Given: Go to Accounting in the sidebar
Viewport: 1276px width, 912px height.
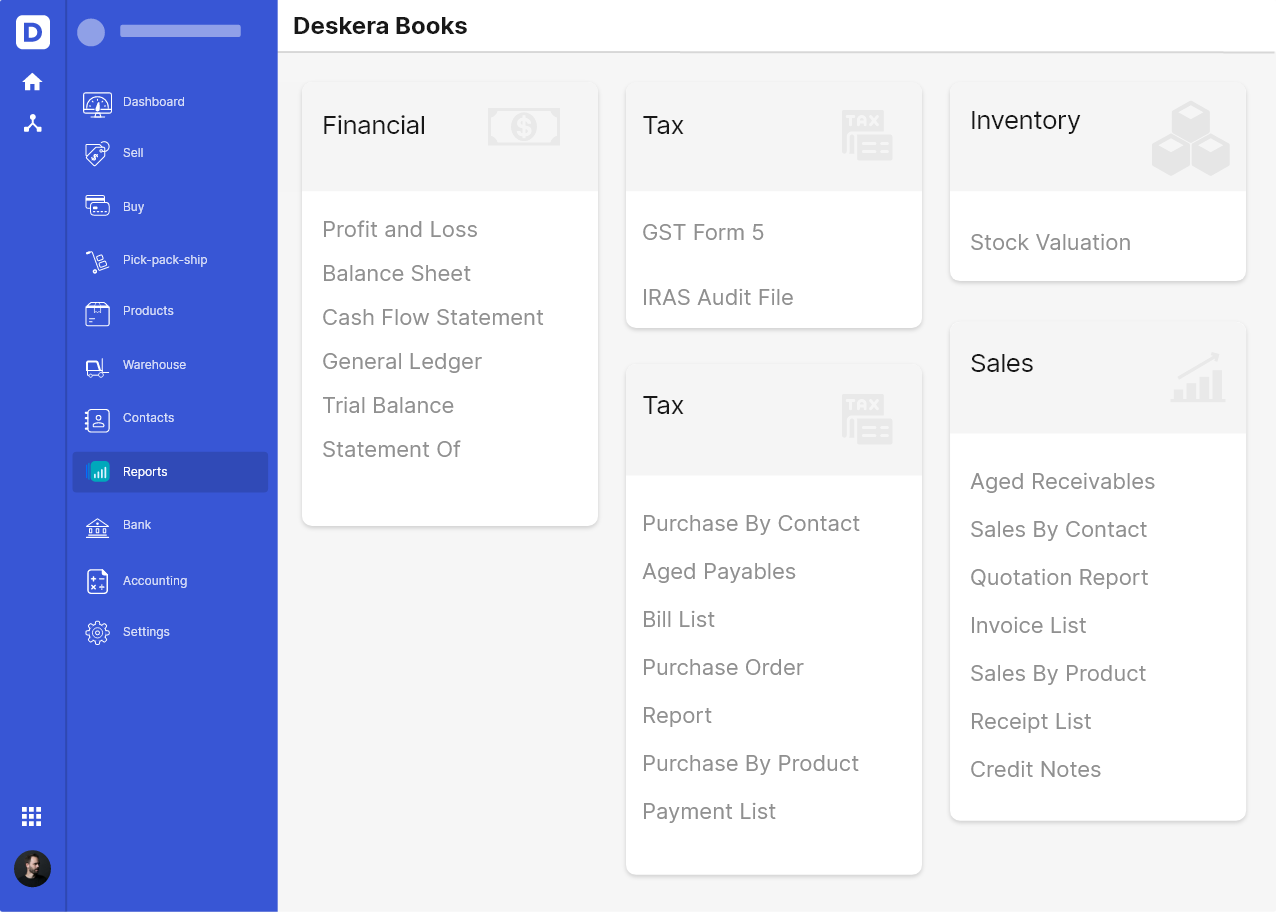Looking at the screenshot, I should point(170,581).
